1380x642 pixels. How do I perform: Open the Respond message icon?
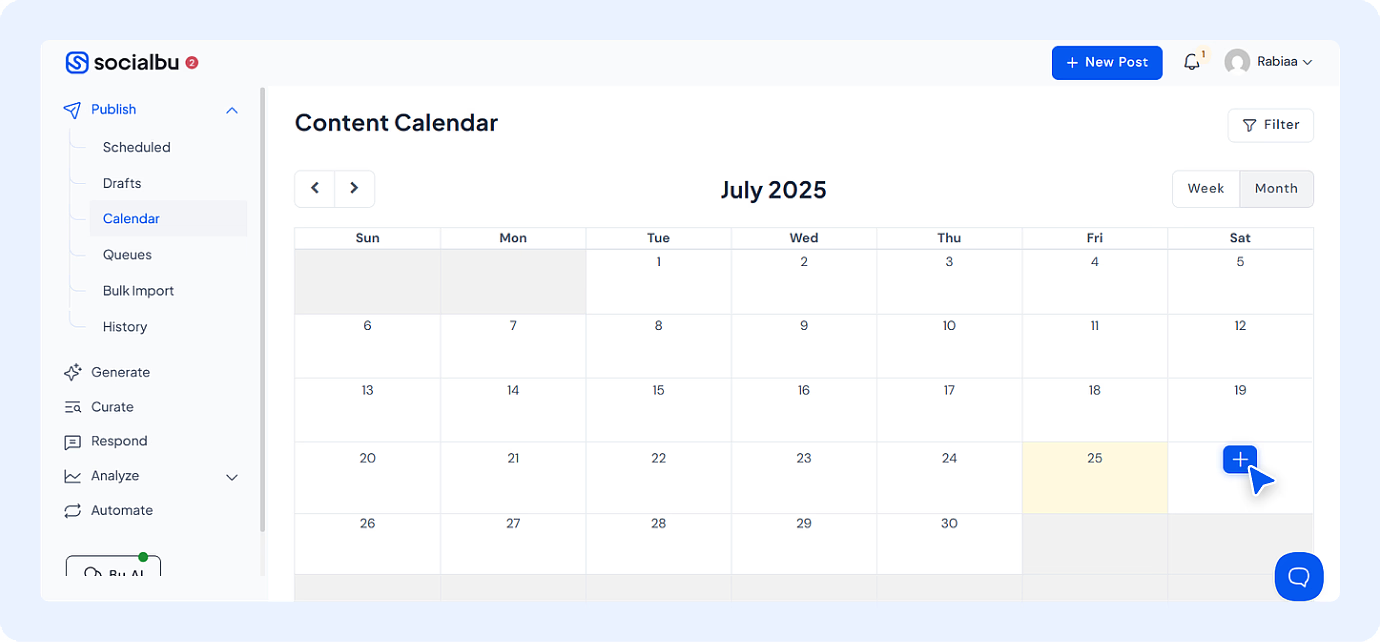pos(73,442)
